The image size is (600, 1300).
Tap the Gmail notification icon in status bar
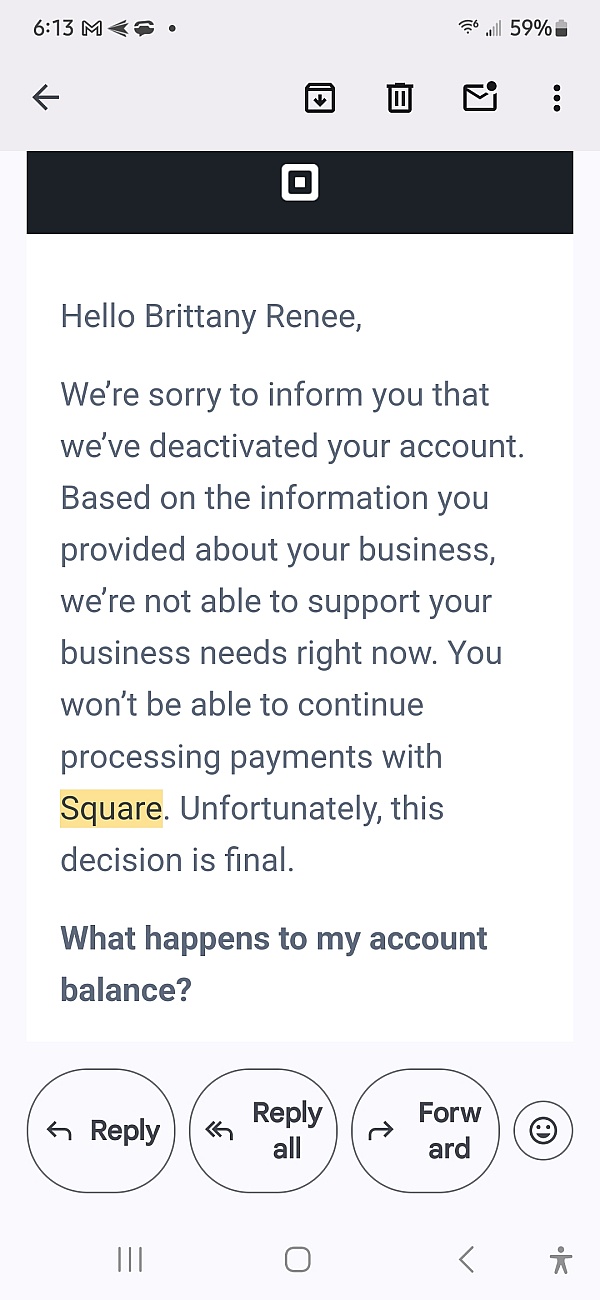point(91,28)
